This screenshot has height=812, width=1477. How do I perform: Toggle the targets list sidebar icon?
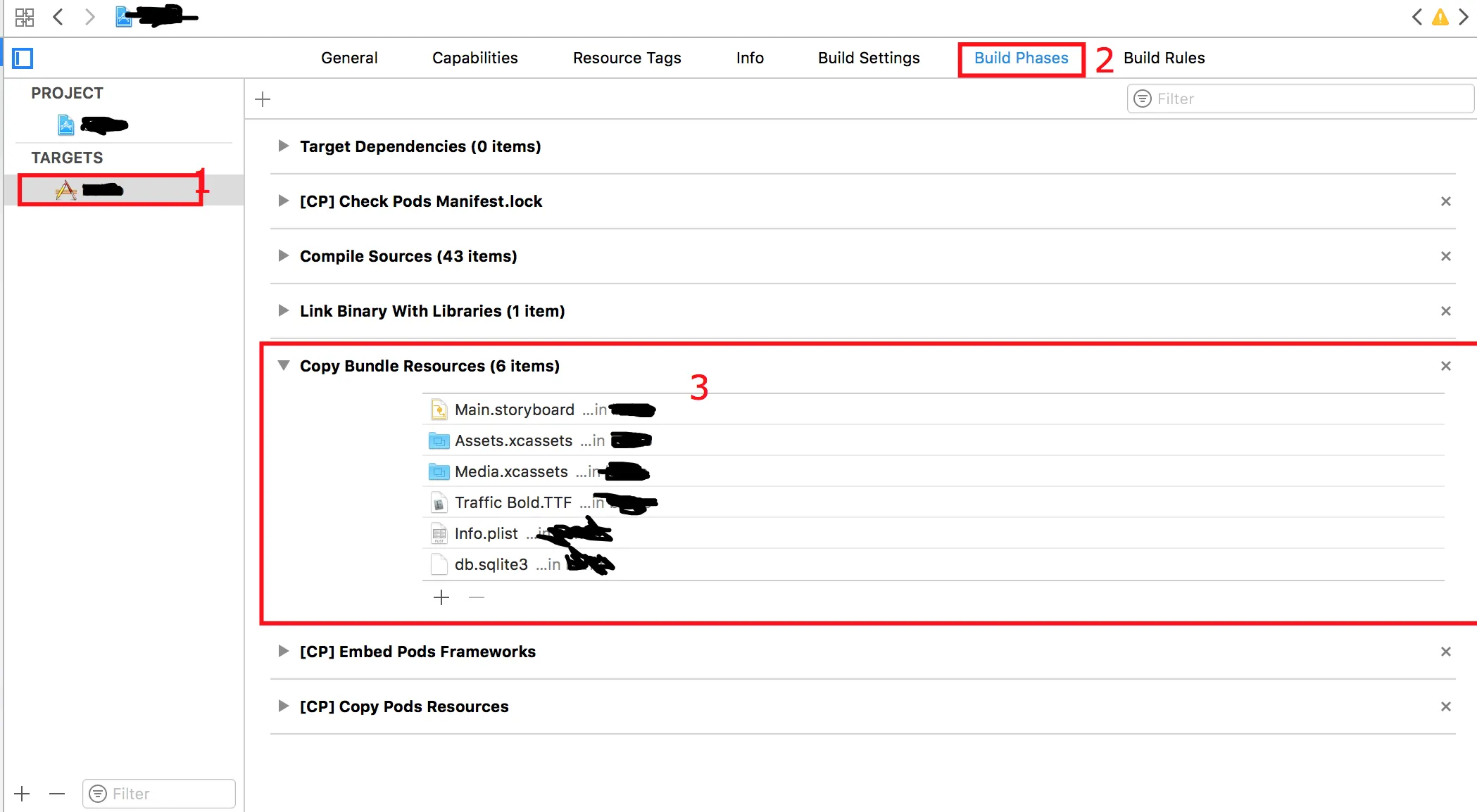pyautogui.click(x=23, y=58)
